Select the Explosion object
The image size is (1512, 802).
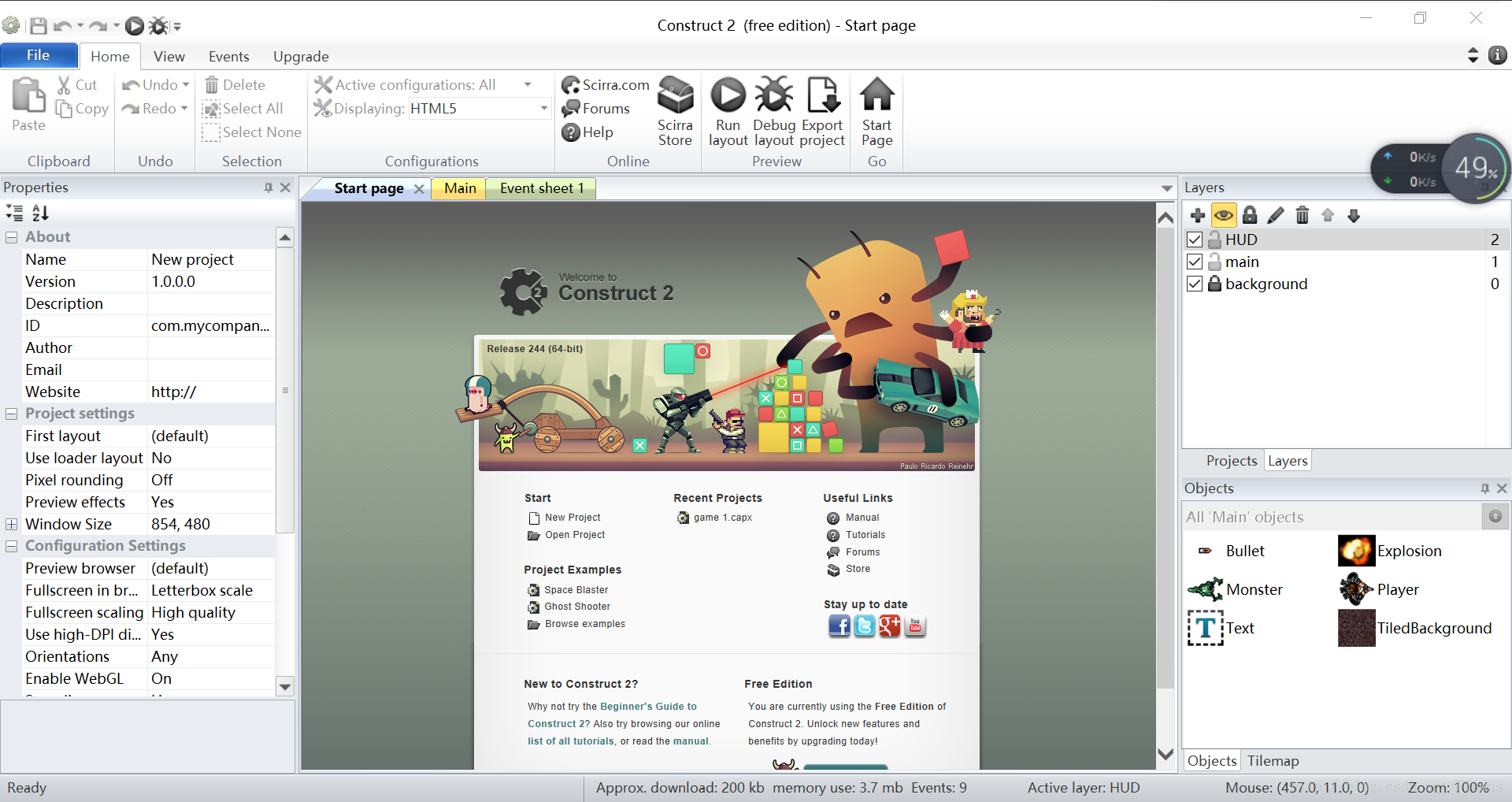(1390, 551)
